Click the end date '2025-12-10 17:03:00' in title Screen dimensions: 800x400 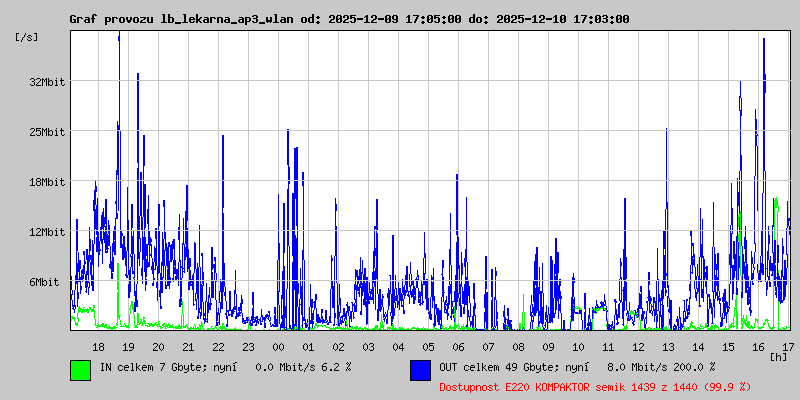563,19
